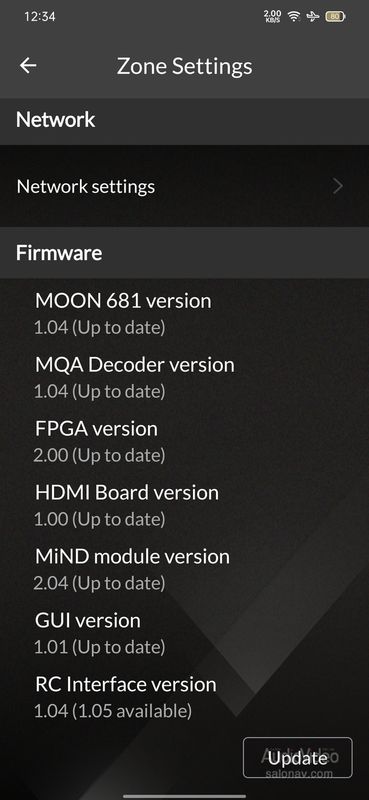Tap the MOON 681 version entry
This screenshot has width=369, height=800.
point(122,313)
